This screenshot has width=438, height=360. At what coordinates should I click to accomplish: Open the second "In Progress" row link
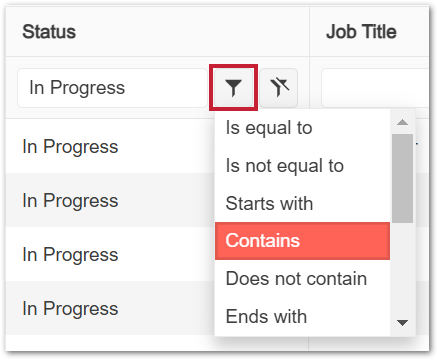tap(70, 201)
